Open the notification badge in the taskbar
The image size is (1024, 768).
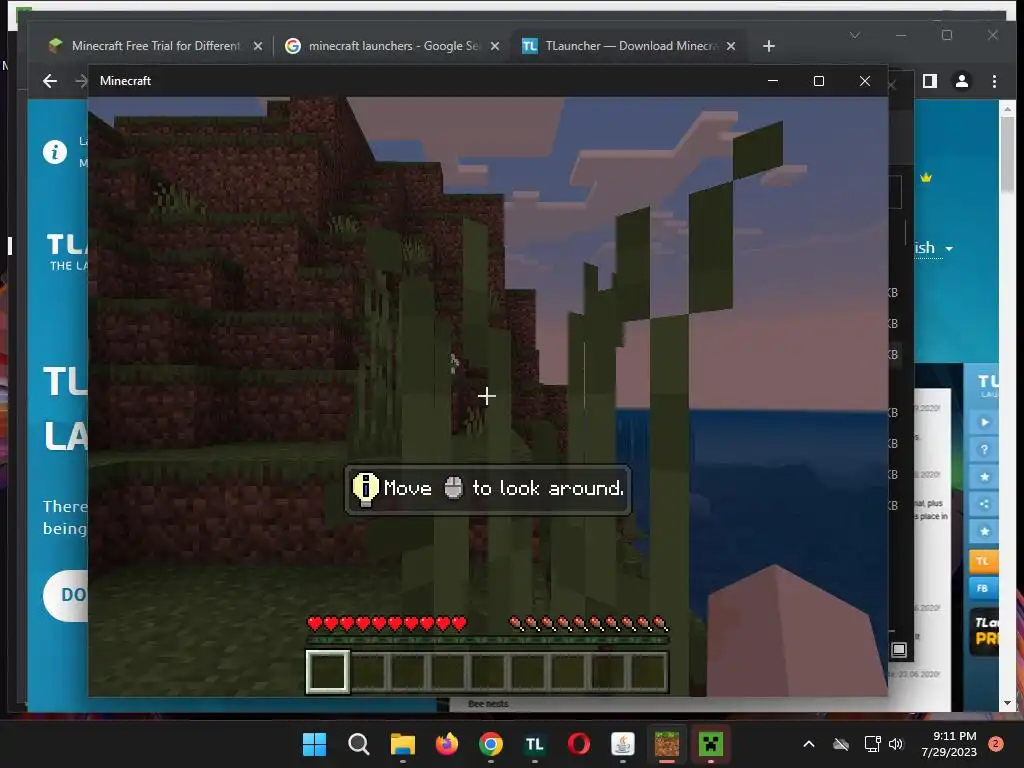coord(996,744)
